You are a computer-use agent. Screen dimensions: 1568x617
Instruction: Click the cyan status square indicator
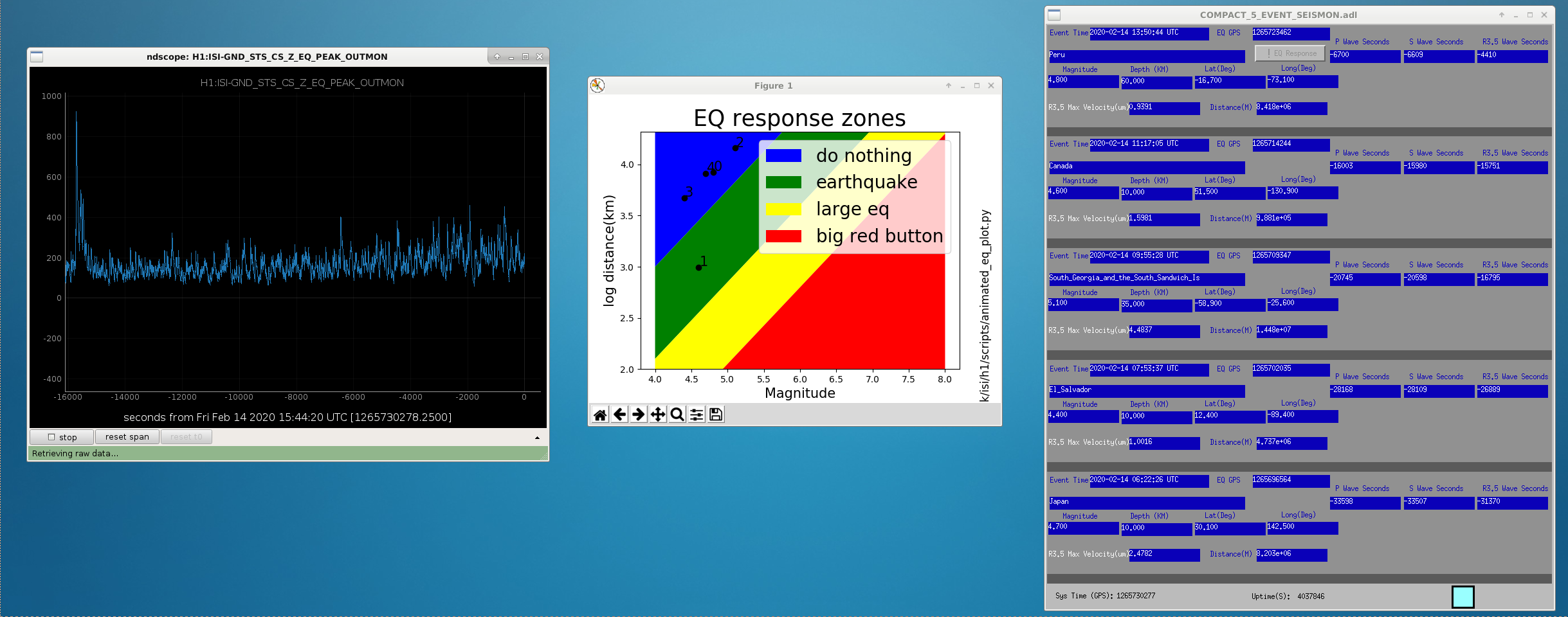point(1463,596)
